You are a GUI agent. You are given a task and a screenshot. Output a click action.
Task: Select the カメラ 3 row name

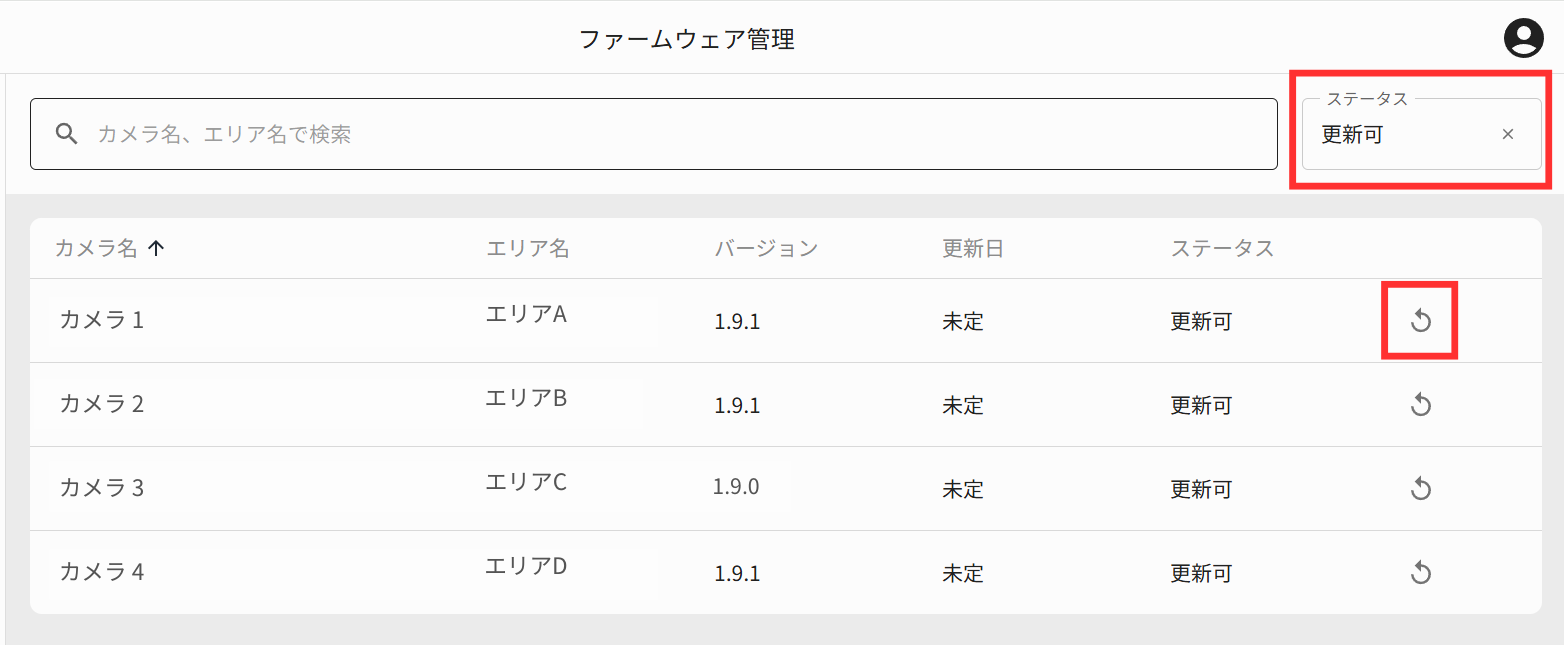[101, 488]
